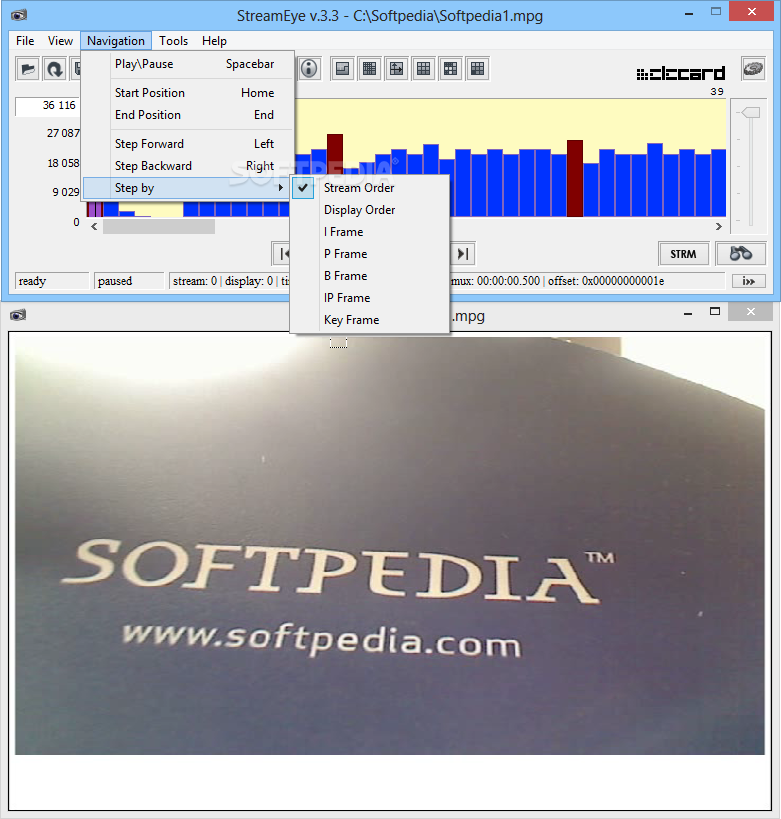Click the 36 116 scale value field
781x819 pixels.
(x=48, y=106)
